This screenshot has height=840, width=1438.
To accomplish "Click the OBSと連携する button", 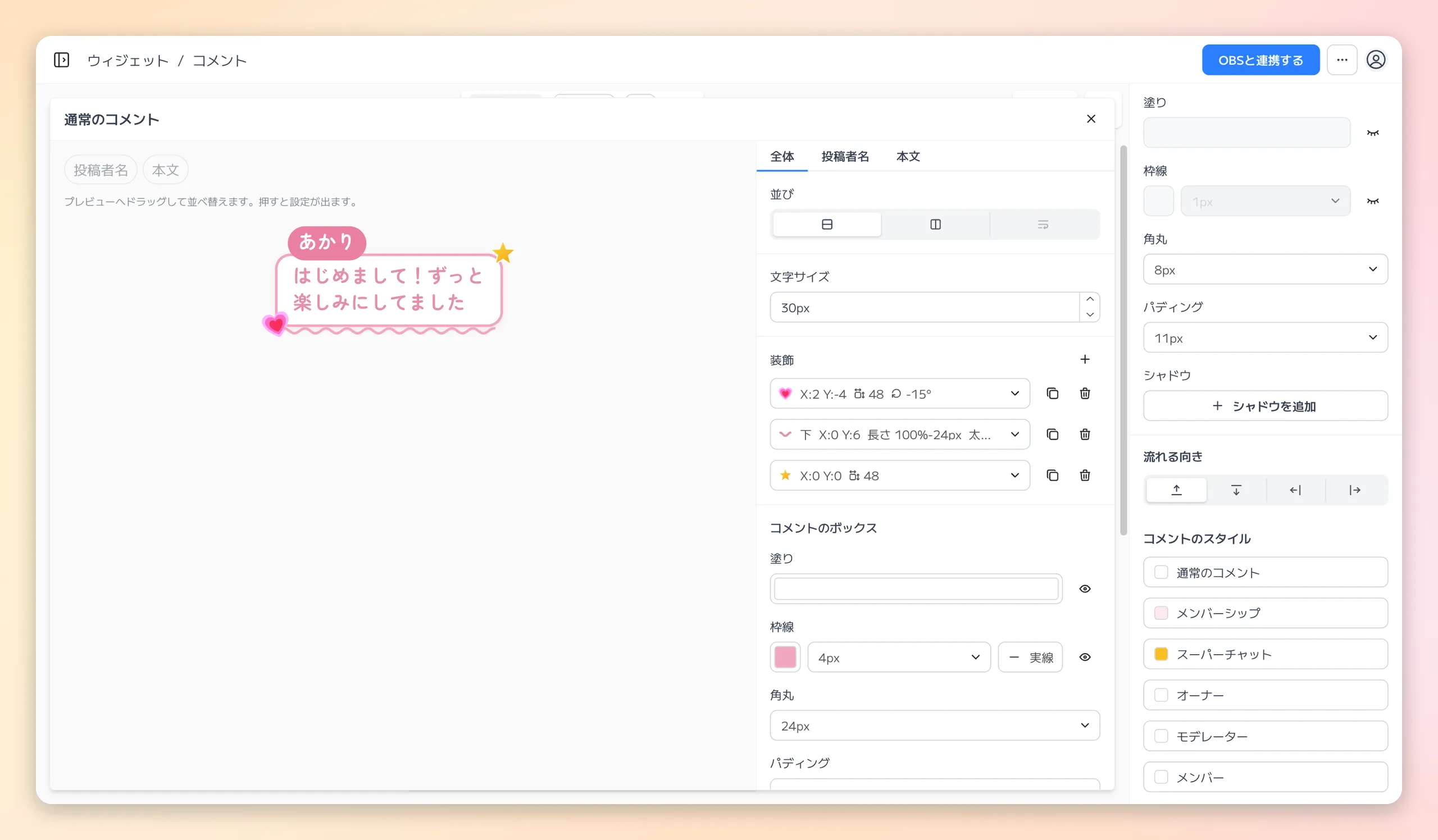I will click(1260, 60).
